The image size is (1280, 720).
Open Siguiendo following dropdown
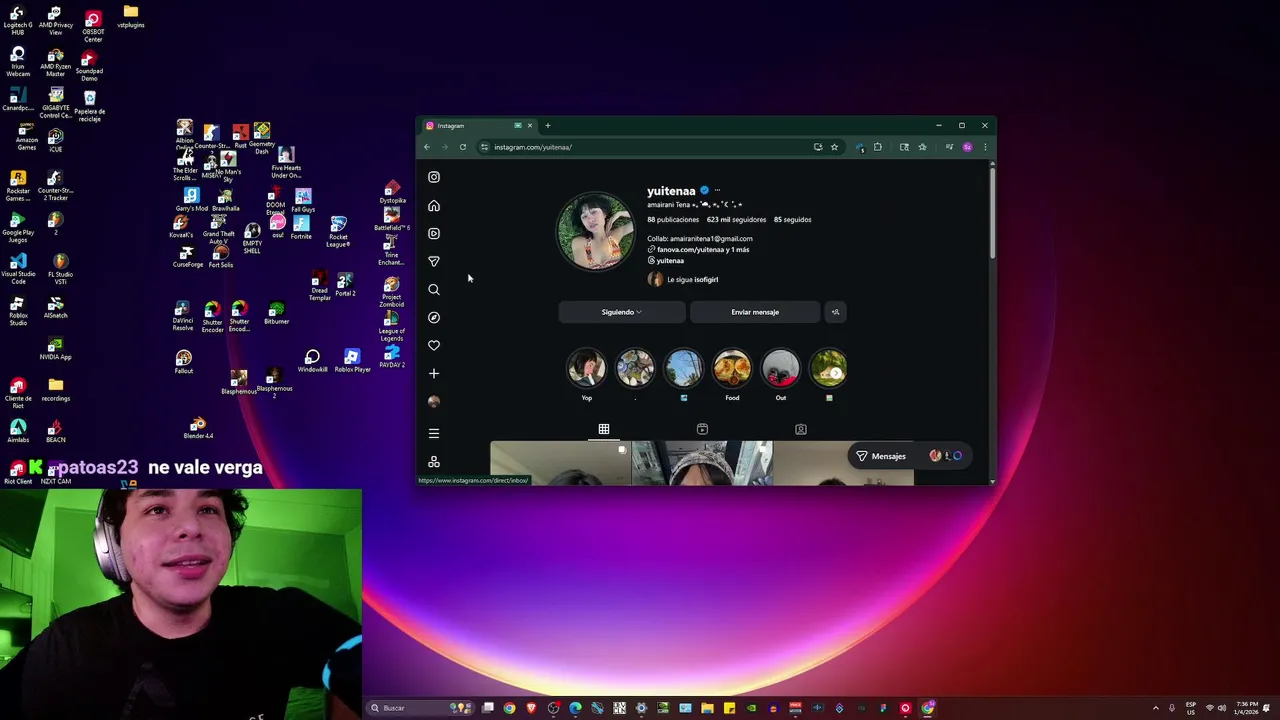[x=621, y=312]
